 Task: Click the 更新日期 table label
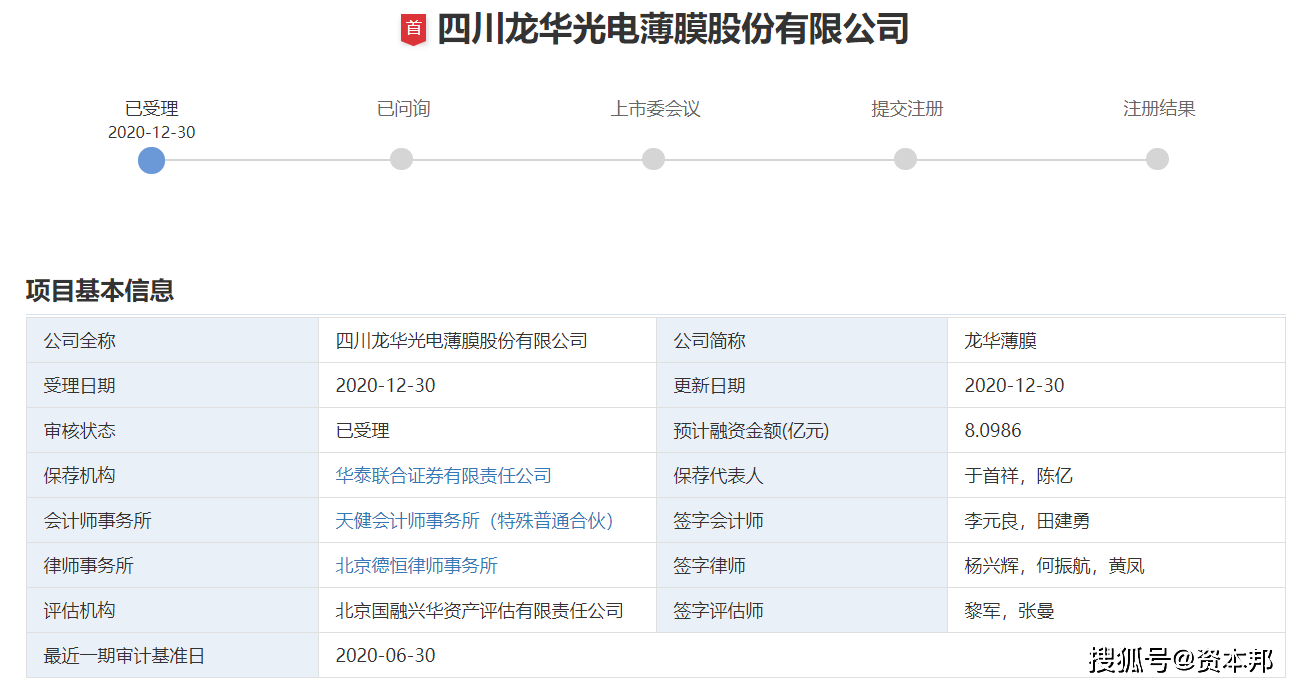[709, 386]
